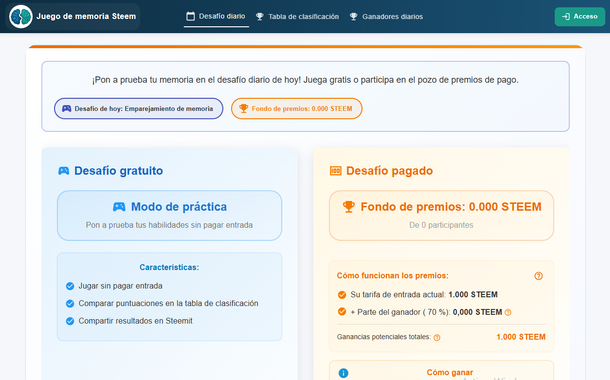This screenshot has width=610, height=380.
Task: Click the text De 0 participantes
Action: [x=441, y=225]
